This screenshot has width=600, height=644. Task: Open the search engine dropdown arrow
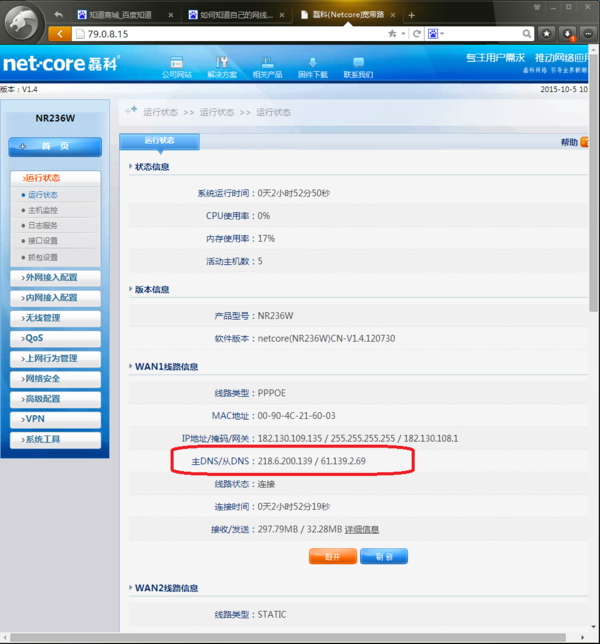442,34
